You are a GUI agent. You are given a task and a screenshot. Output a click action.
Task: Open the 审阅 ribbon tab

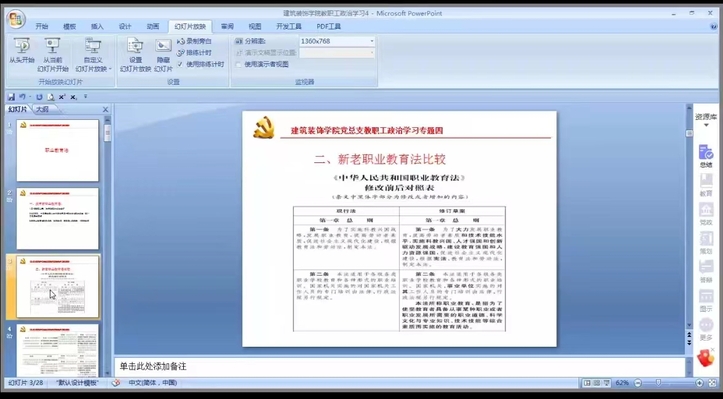coord(227,27)
